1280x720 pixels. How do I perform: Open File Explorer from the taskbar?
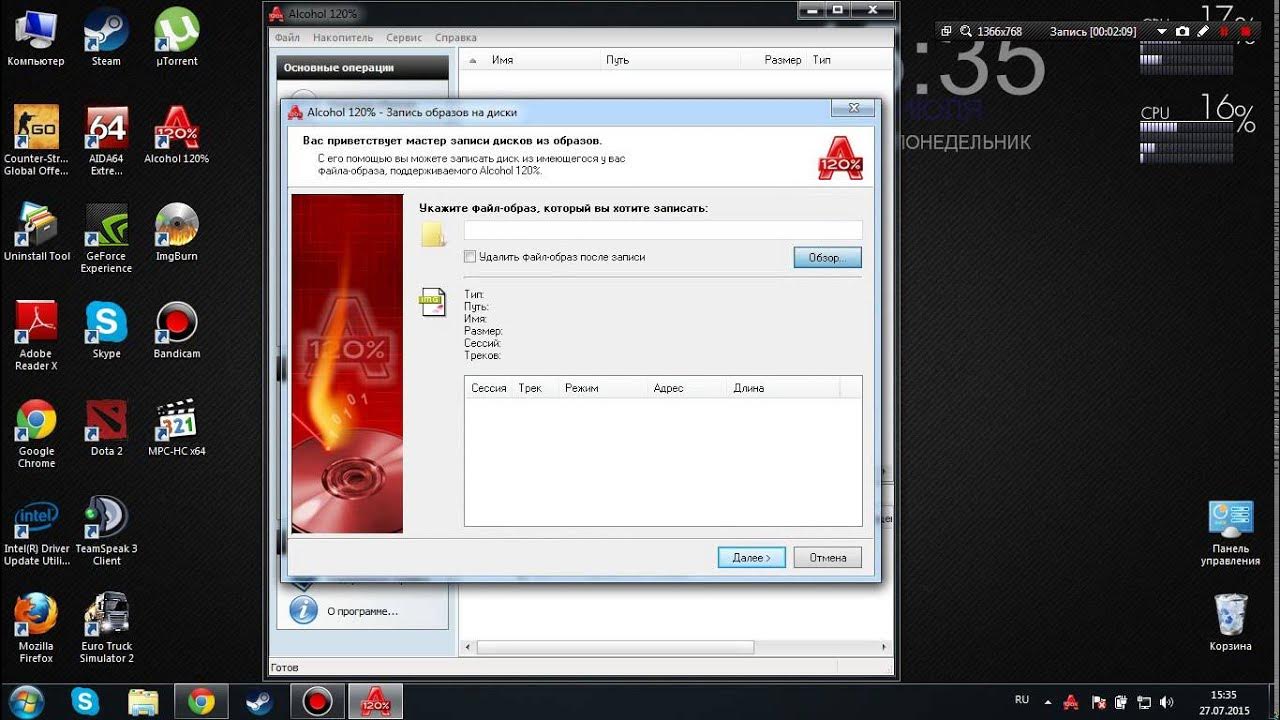[x=143, y=702]
